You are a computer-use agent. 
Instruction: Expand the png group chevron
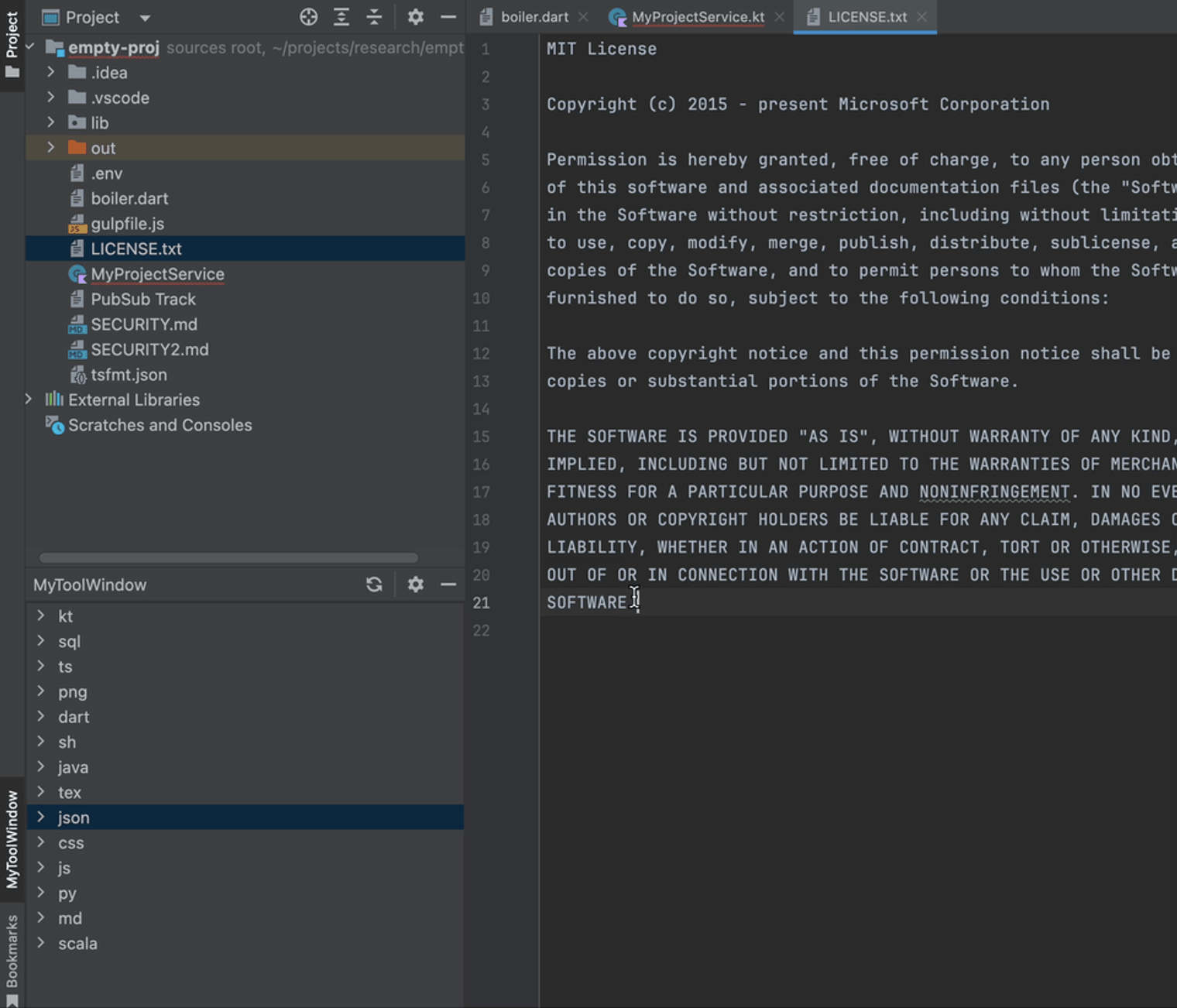[x=41, y=691]
